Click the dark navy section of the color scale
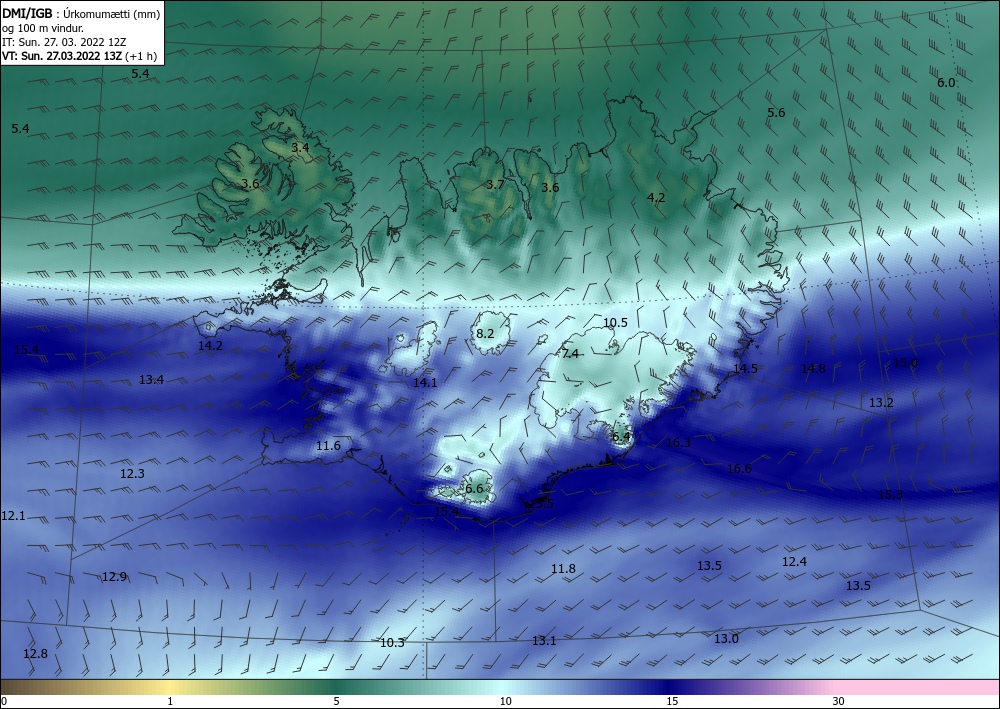 click(670, 687)
